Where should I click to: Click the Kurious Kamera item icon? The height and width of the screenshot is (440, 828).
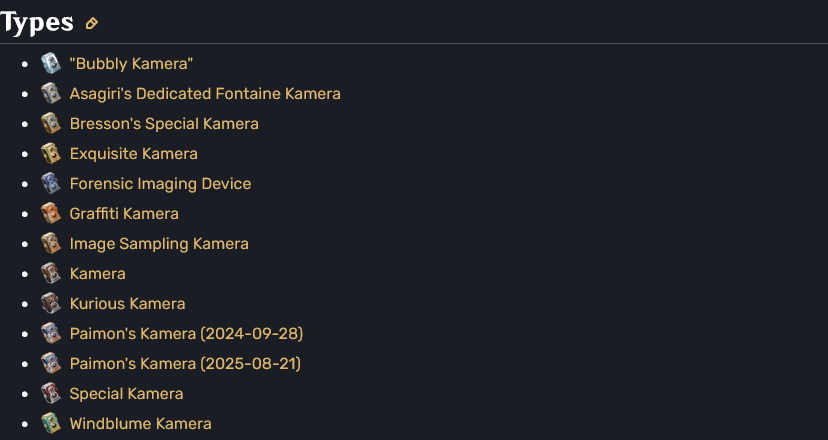coord(51,304)
